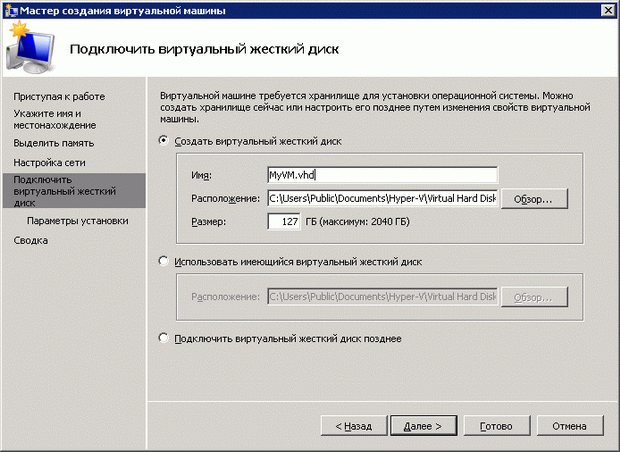The width and height of the screenshot is (620, 452).
Task: Click the 'Расположение' path field for new disk
Action: click(x=381, y=198)
